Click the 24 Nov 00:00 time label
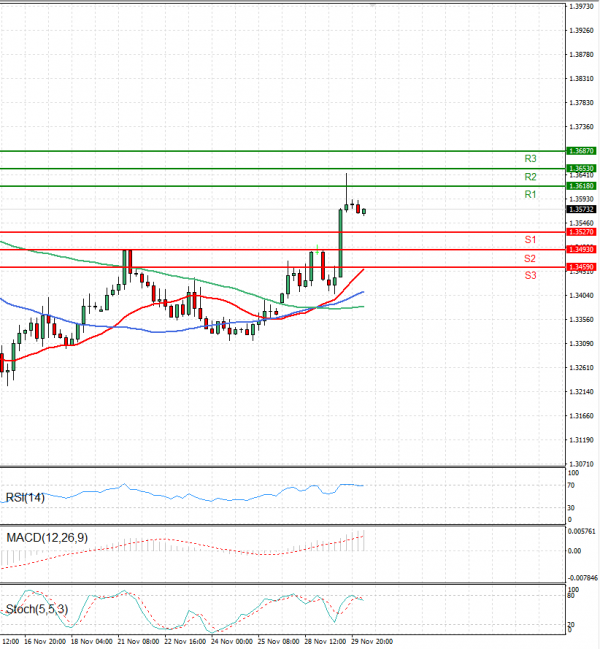This screenshot has width=600, height=649. (232, 642)
